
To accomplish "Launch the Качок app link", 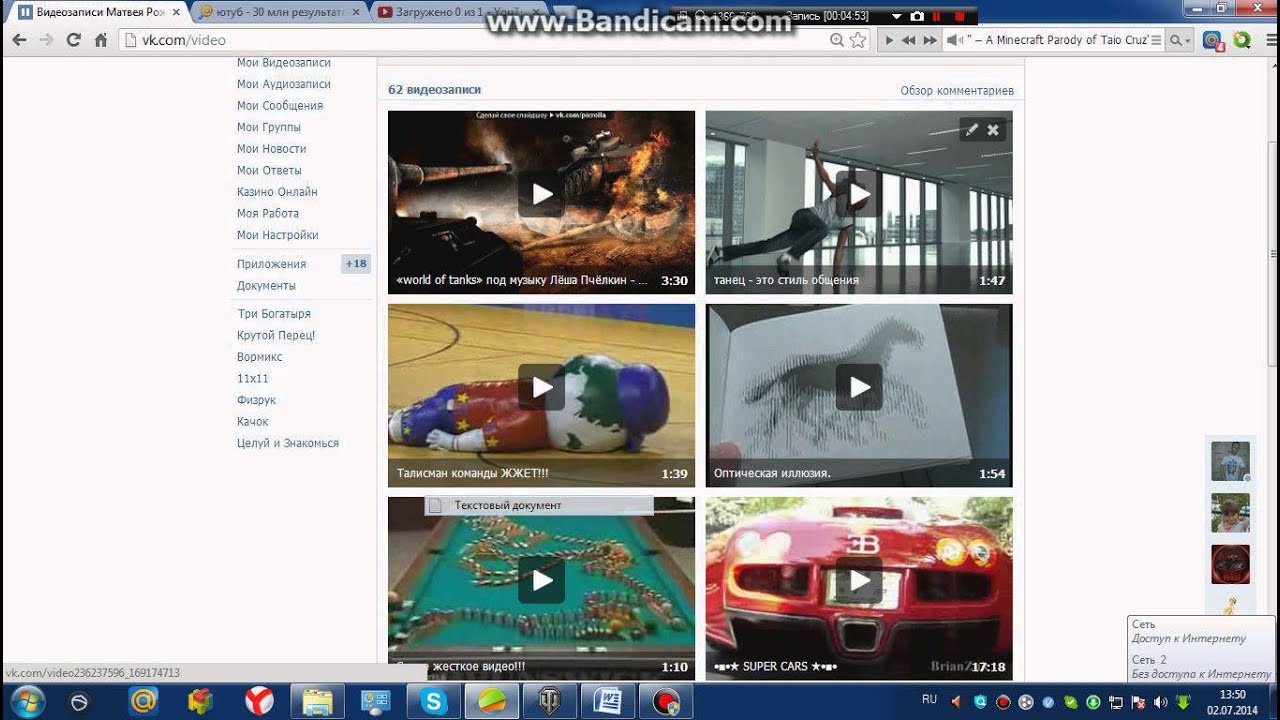I will (253, 422).
